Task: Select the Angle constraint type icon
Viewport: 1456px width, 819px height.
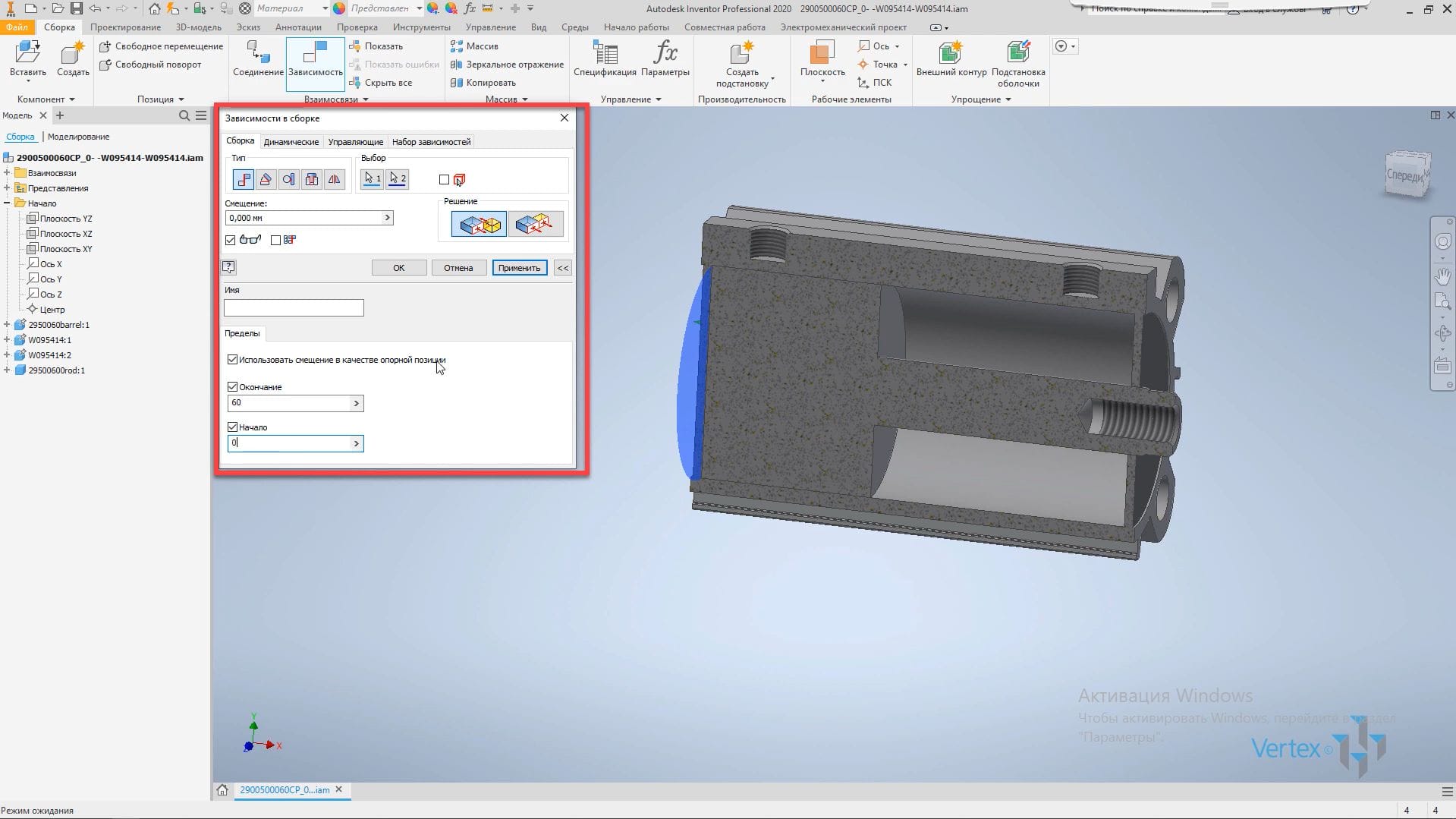Action: click(266, 179)
